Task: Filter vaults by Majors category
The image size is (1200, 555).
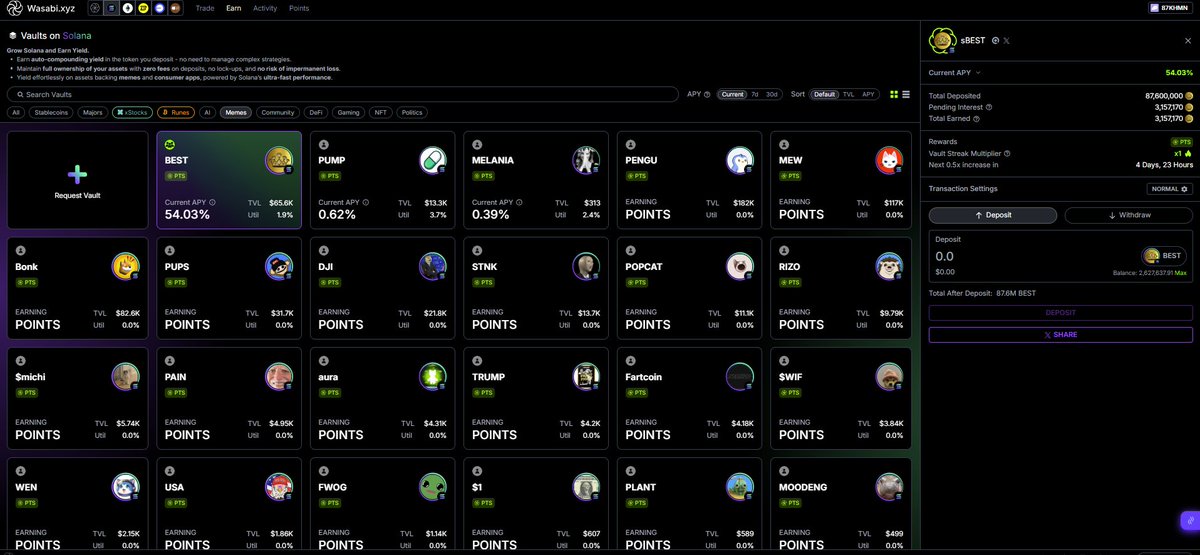Action: [x=92, y=113]
